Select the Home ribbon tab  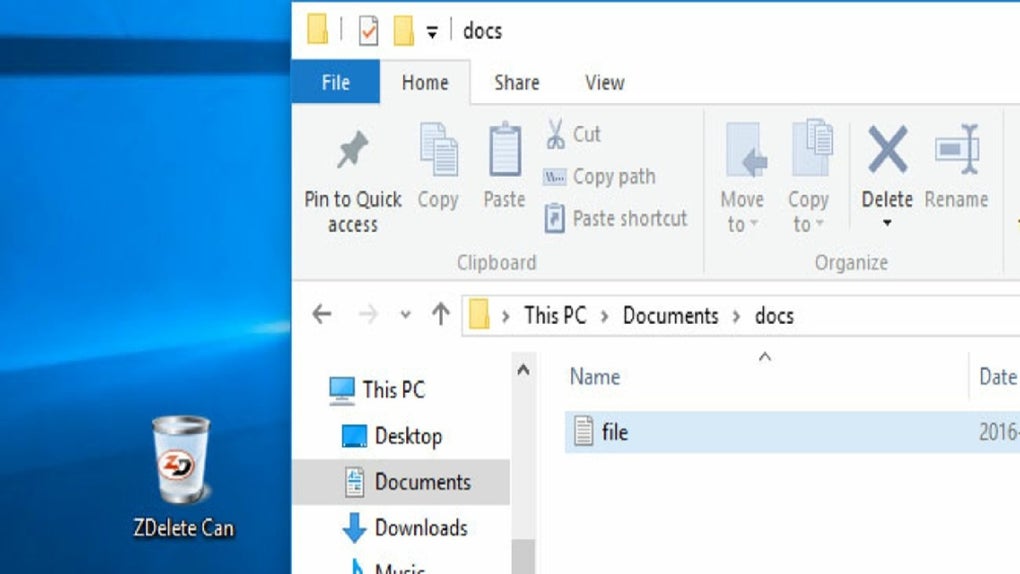pyautogui.click(x=425, y=82)
